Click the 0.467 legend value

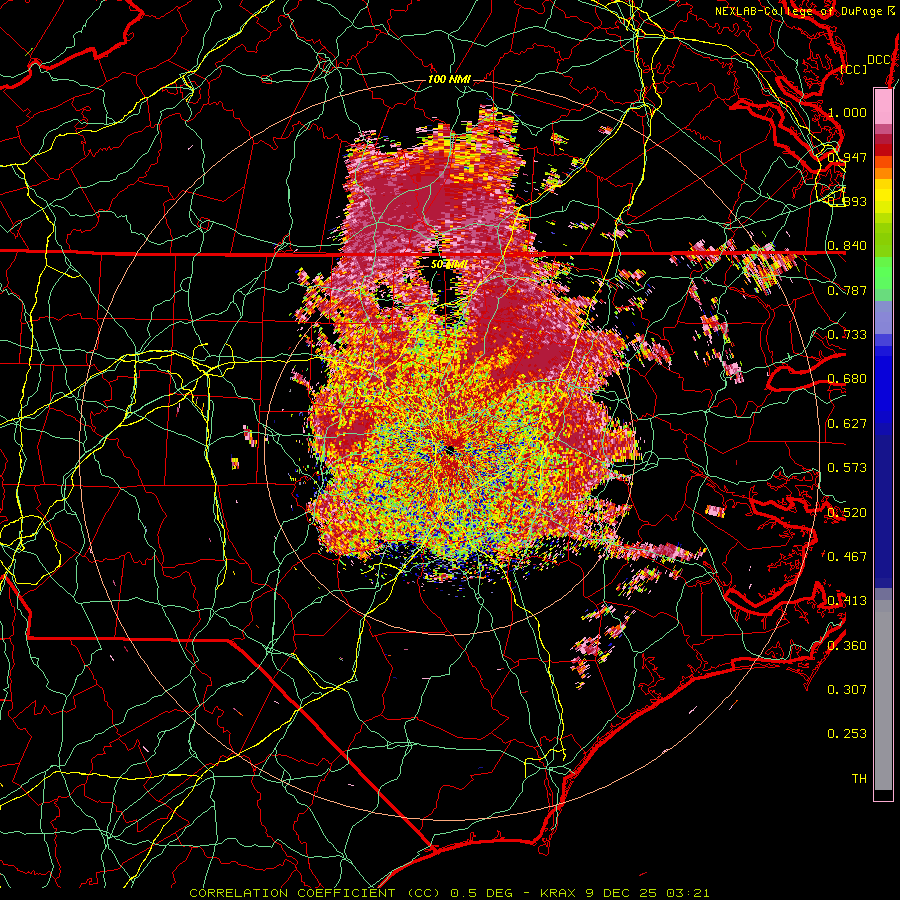(x=847, y=557)
